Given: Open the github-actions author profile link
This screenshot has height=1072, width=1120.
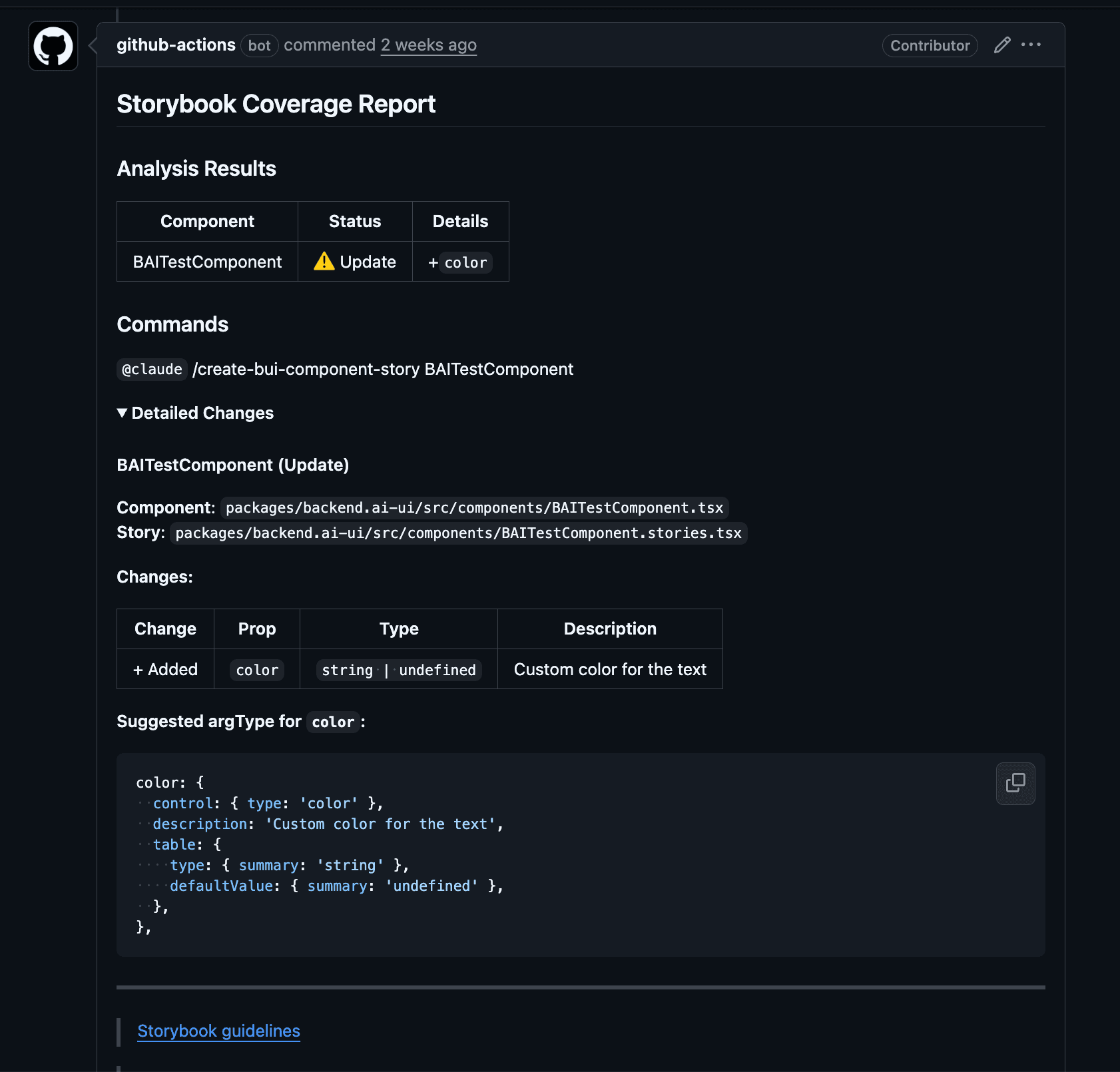Looking at the screenshot, I should (x=176, y=45).
